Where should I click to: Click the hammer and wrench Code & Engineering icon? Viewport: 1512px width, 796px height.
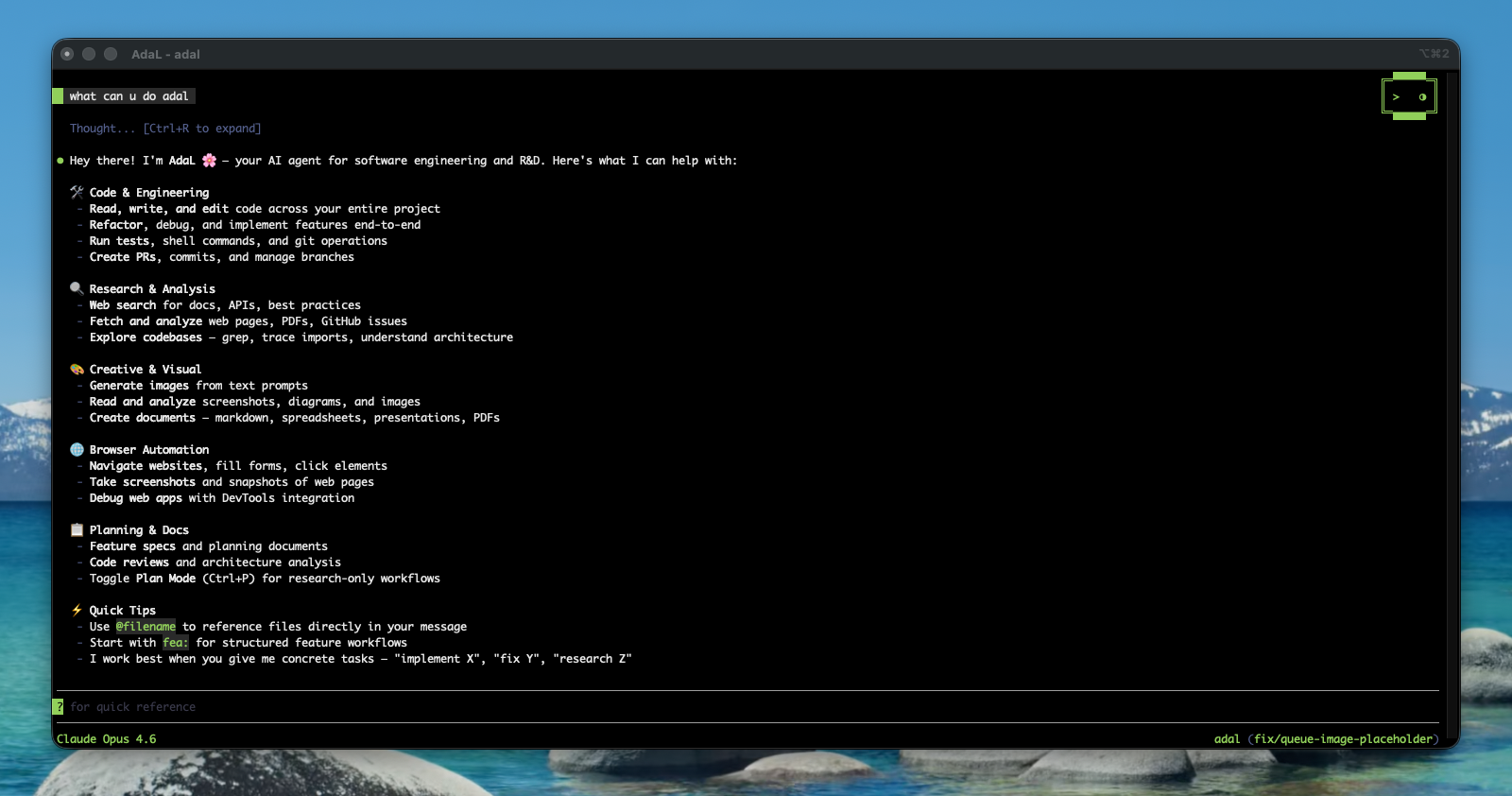77,192
